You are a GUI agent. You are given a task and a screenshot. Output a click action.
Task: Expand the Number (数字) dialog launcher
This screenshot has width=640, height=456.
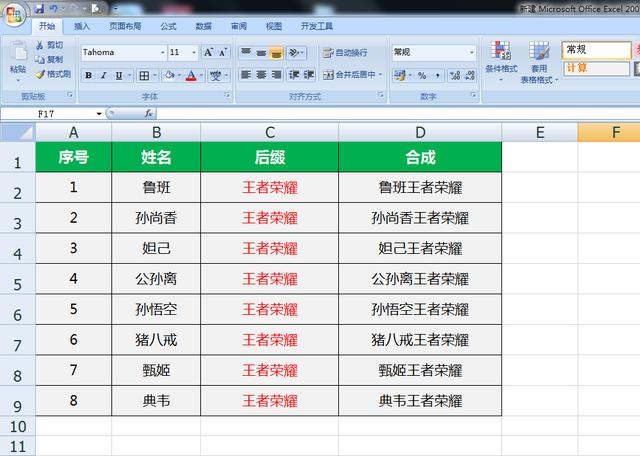pos(473,95)
